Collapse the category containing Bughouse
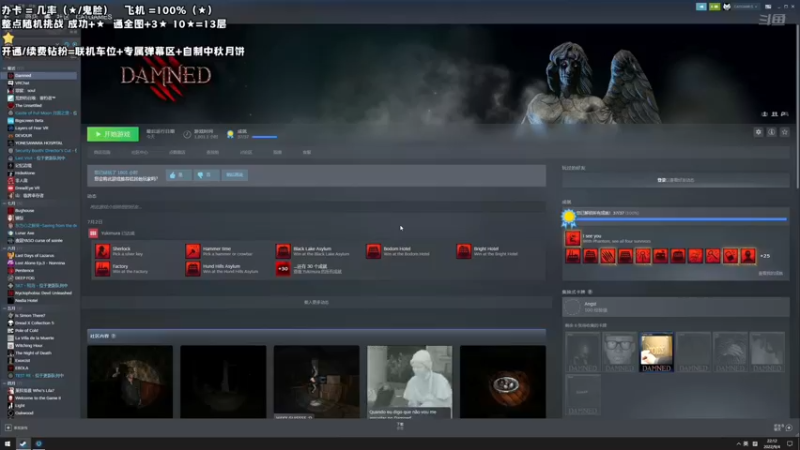This screenshot has width=800, height=450. click(x=5, y=203)
